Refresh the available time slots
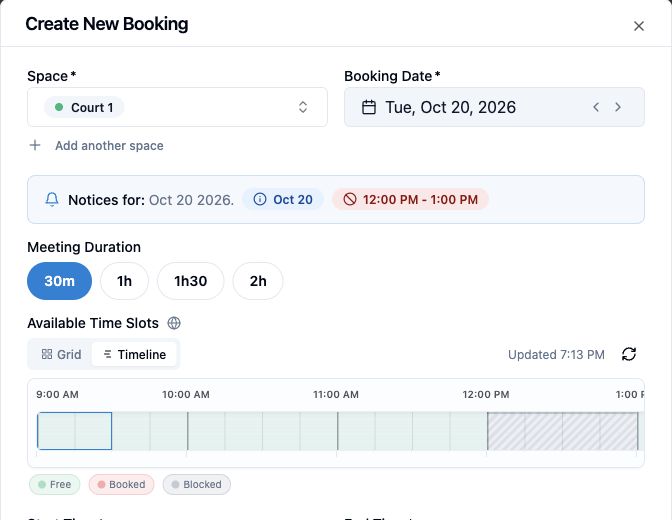The height and width of the screenshot is (520, 672). (x=629, y=354)
